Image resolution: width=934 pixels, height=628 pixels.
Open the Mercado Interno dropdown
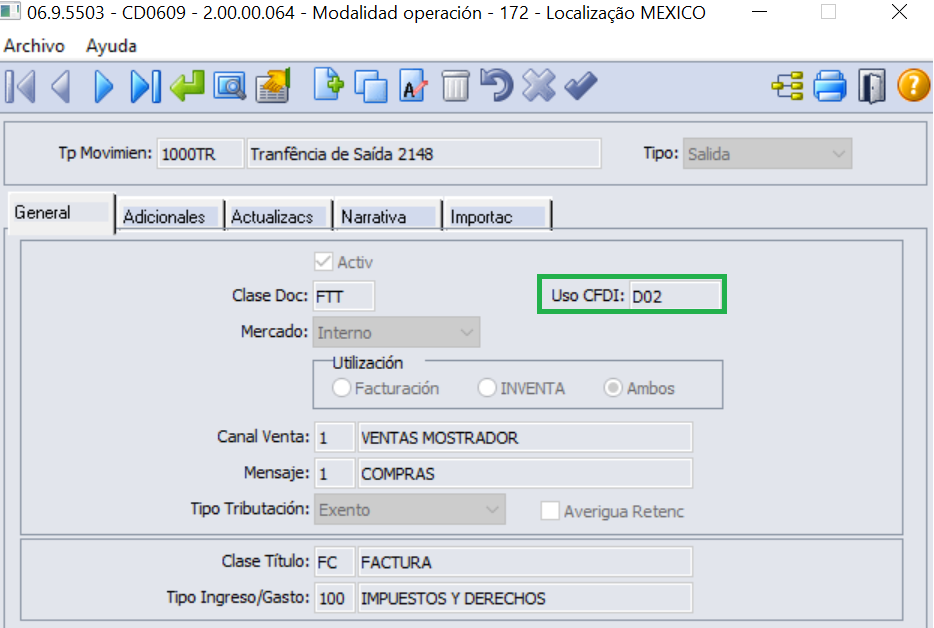click(396, 332)
